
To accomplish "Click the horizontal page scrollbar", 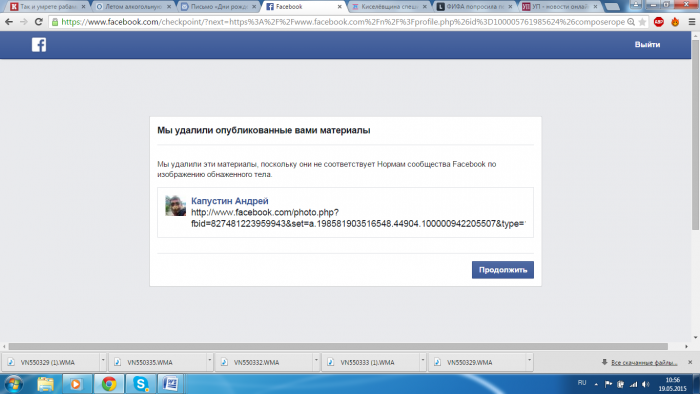I will point(338,346).
